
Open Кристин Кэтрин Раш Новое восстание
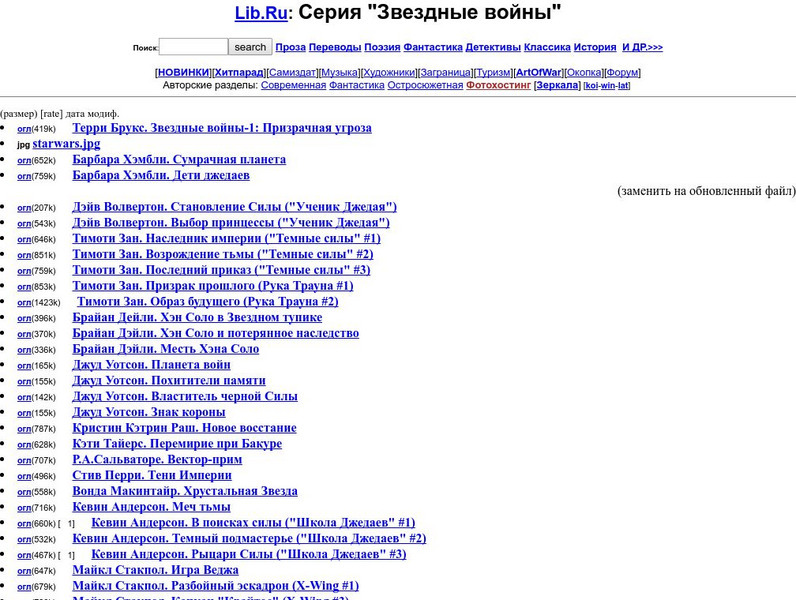pos(184,427)
